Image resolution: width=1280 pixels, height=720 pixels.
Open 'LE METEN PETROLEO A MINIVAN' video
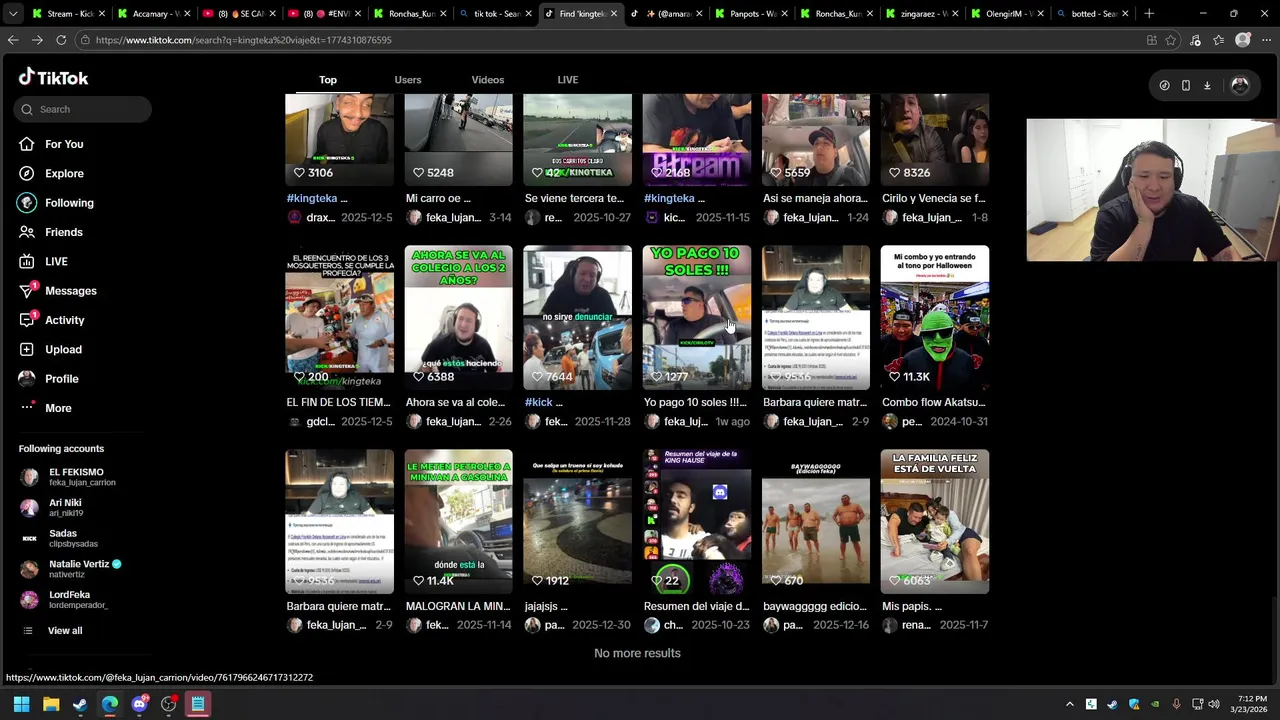(x=458, y=521)
